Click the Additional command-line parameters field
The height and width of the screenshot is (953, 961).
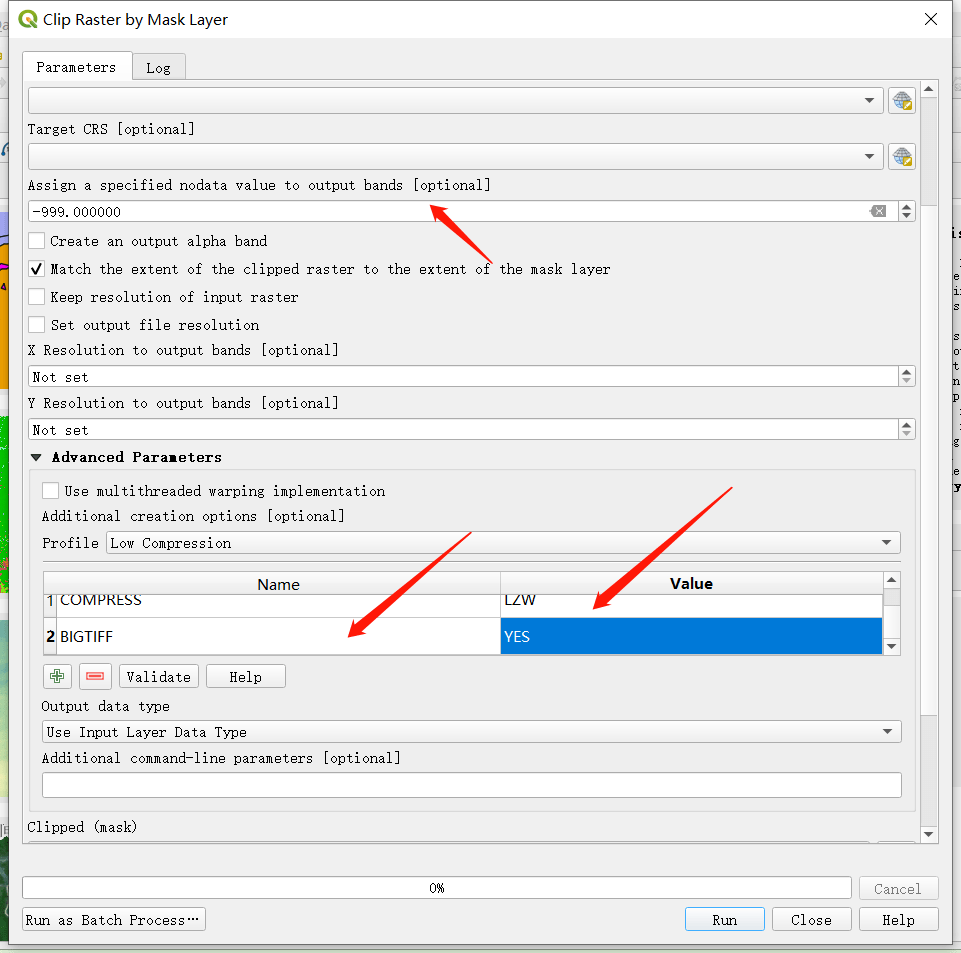point(471,785)
